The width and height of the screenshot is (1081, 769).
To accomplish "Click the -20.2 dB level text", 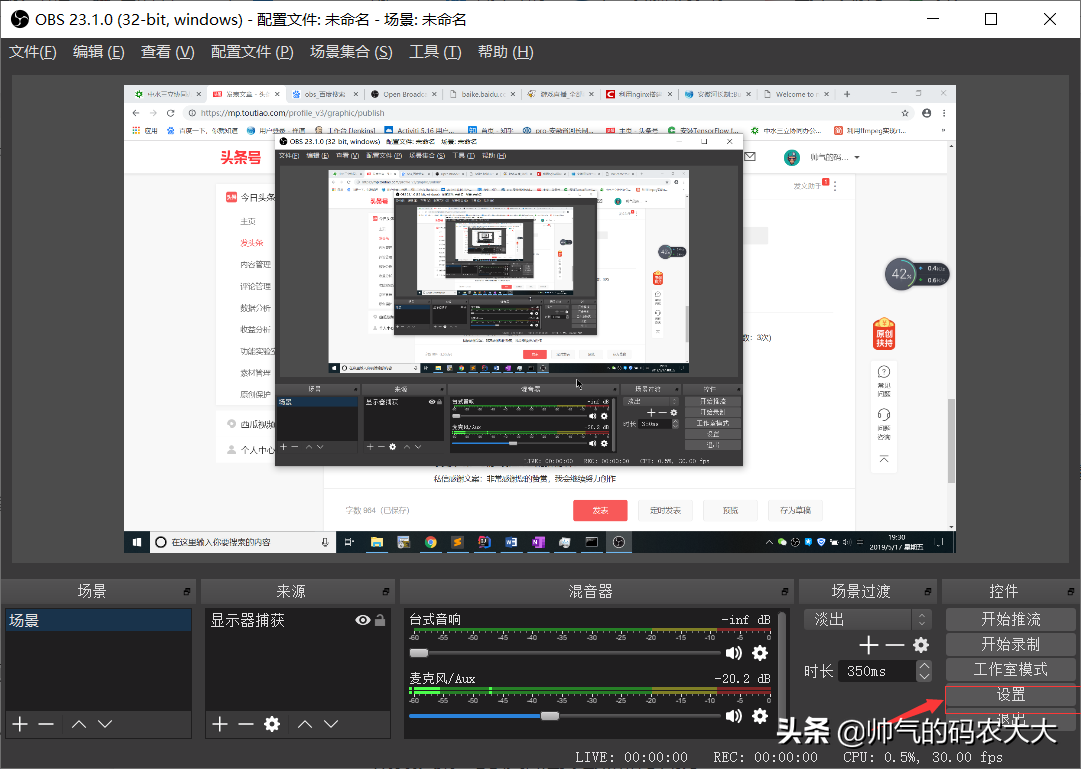I will point(742,679).
